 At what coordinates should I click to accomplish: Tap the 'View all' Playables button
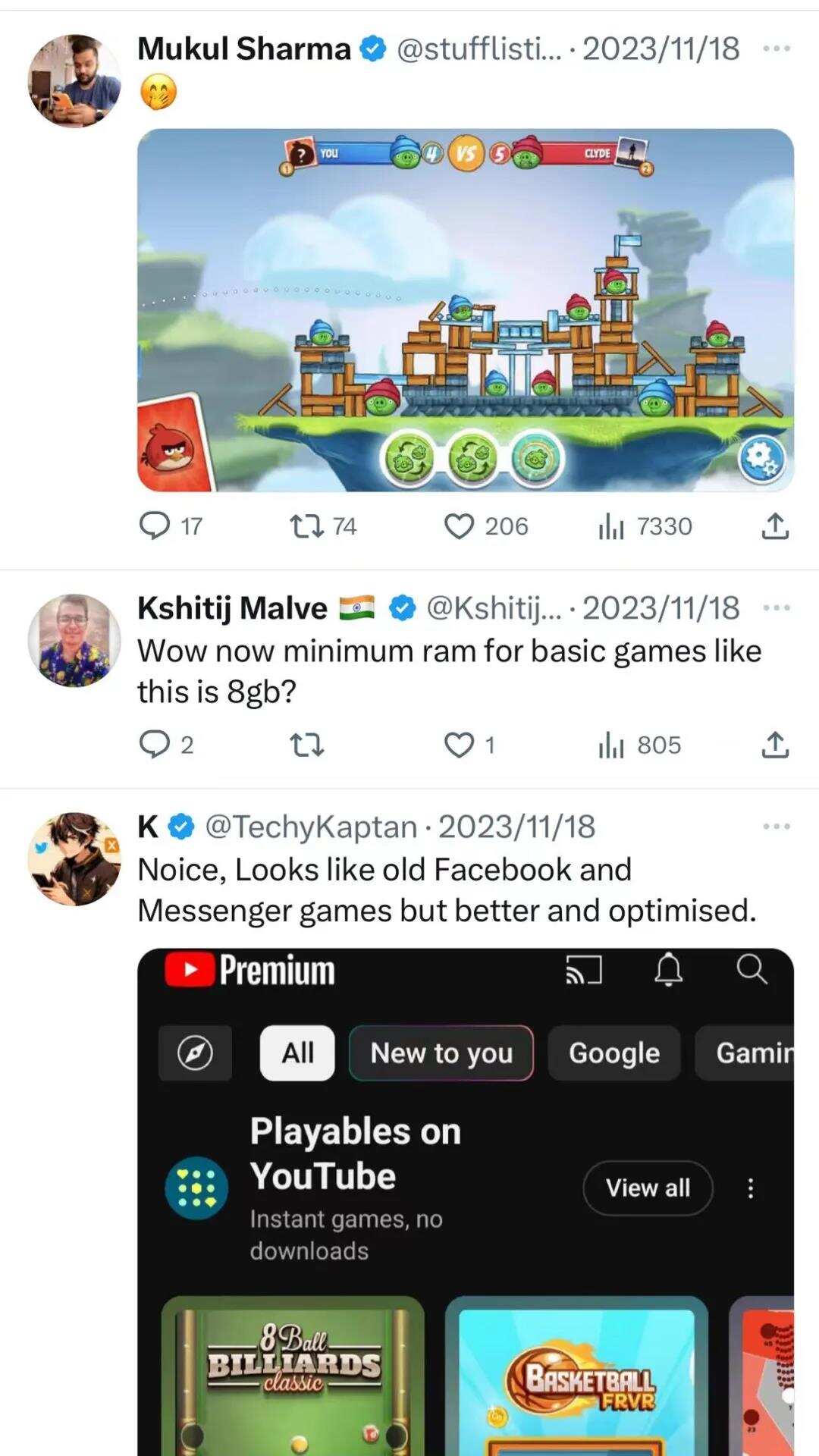pyautogui.click(x=648, y=1188)
